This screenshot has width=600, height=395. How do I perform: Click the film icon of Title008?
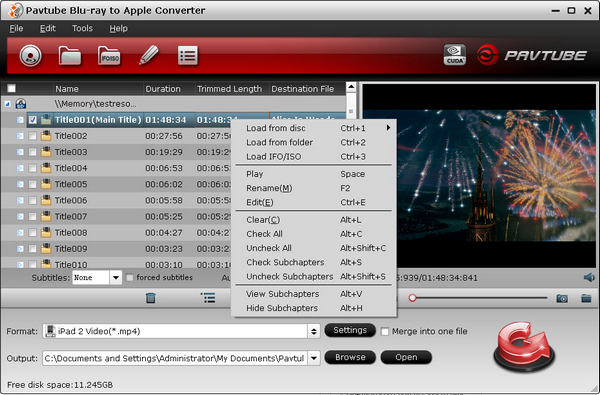tap(46, 232)
